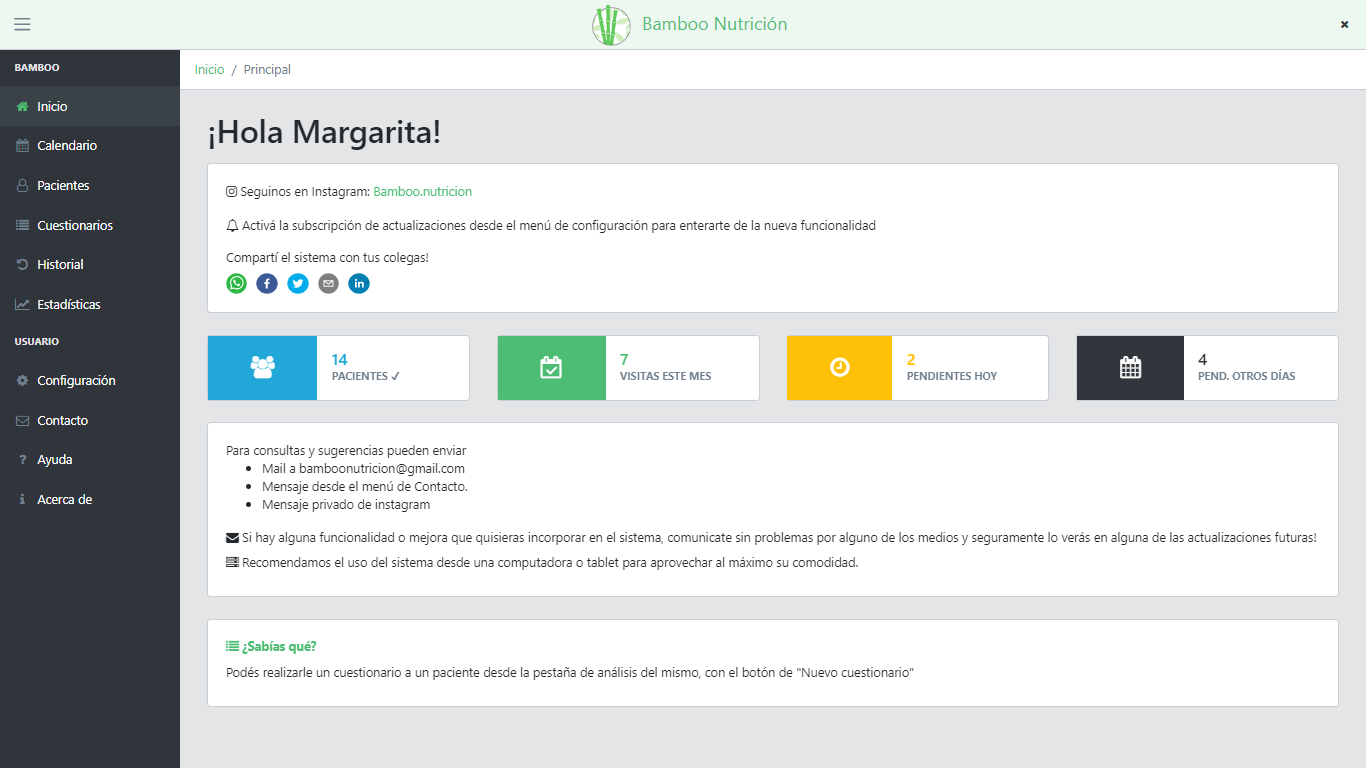Click the gear icon beside Configuración
This screenshot has height=768, width=1366.
coord(22,381)
